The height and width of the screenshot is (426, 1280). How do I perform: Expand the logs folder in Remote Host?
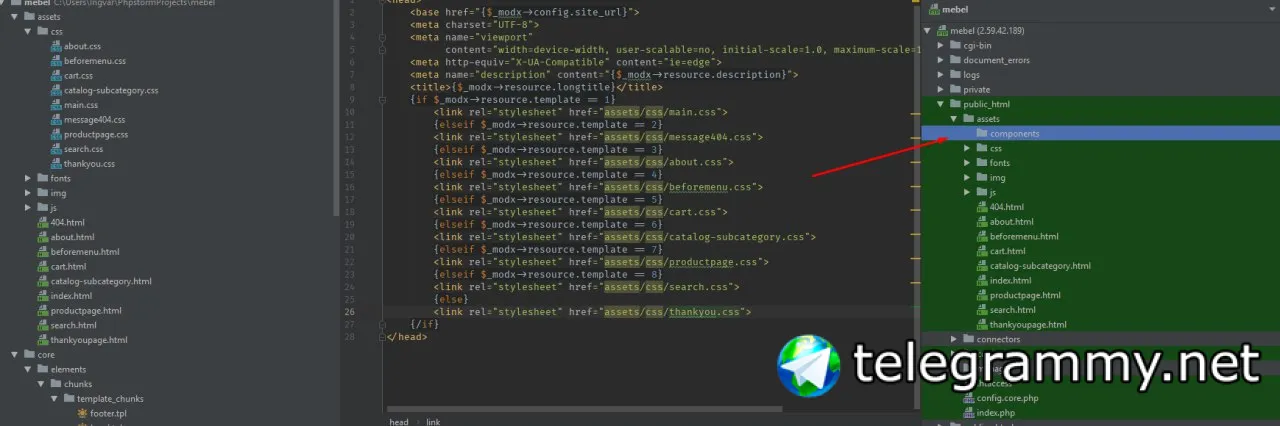(x=940, y=75)
